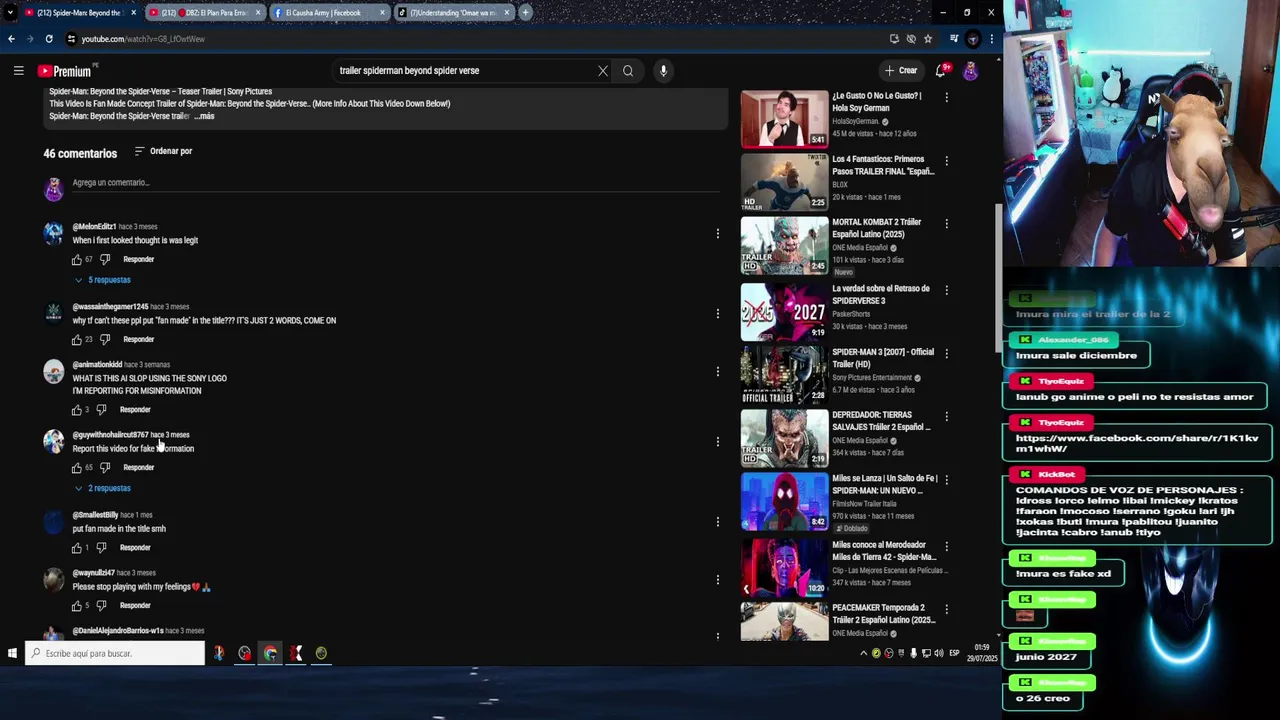Open menu for MORTAL KOMBAT 2 Tráiler video
The image size is (1280, 720).
[x=946, y=224]
